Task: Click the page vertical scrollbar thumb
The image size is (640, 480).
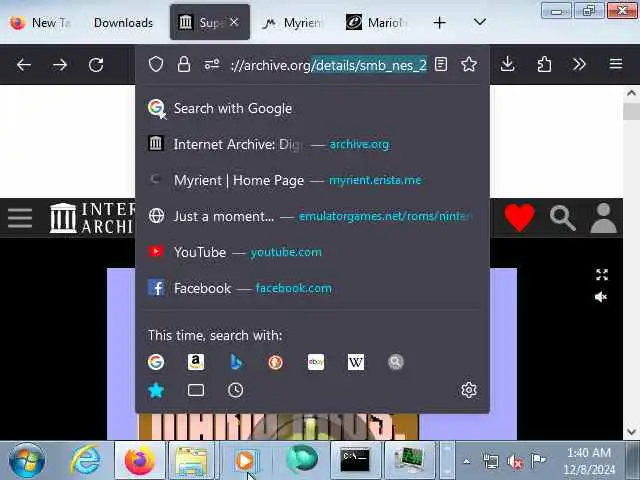Action: (631, 111)
